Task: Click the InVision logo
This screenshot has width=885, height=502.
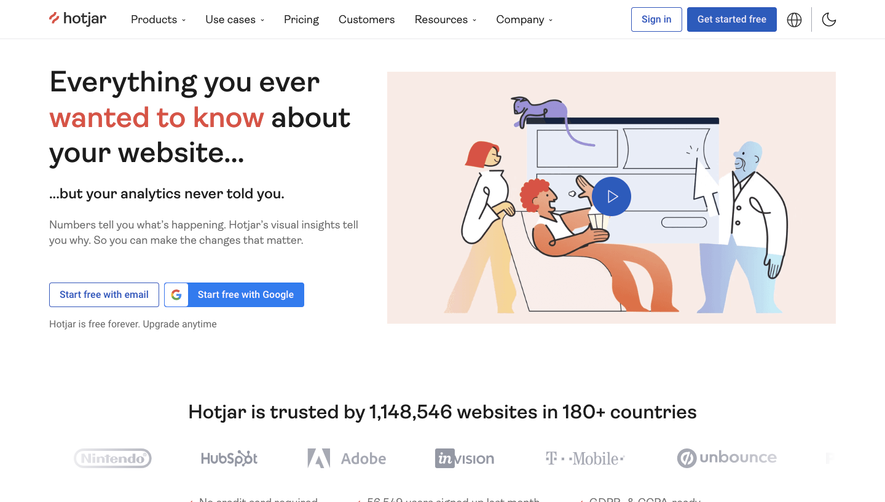Action: coord(465,459)
